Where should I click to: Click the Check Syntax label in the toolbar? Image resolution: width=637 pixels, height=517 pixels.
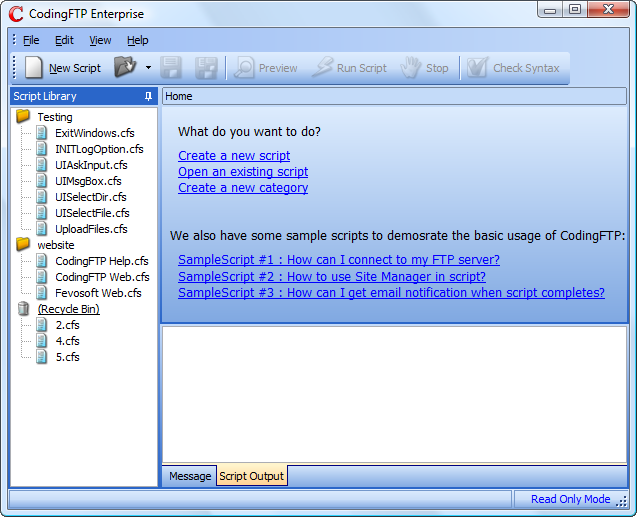click(526, 68)
